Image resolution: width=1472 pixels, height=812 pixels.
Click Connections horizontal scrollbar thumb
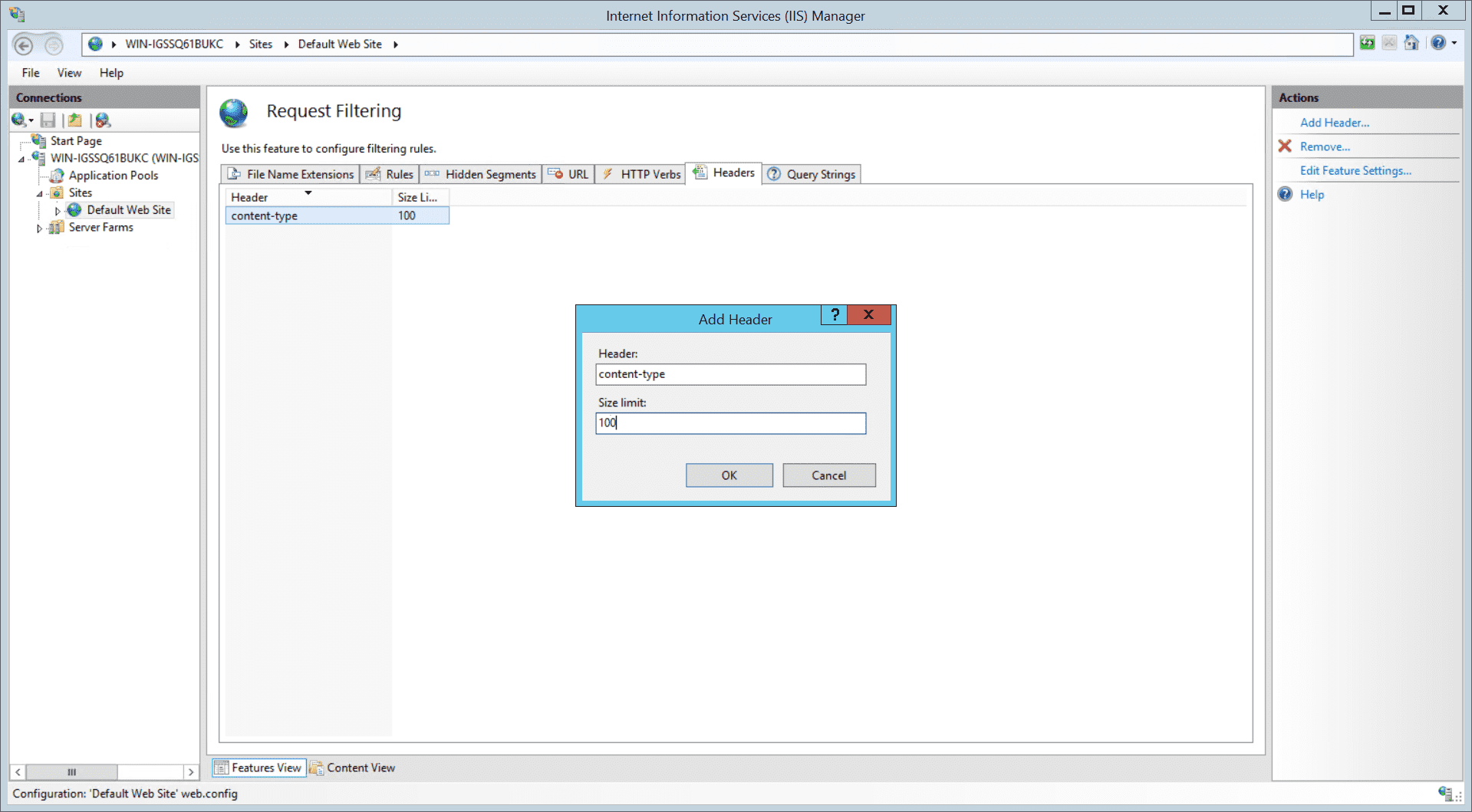pos(71,772)
